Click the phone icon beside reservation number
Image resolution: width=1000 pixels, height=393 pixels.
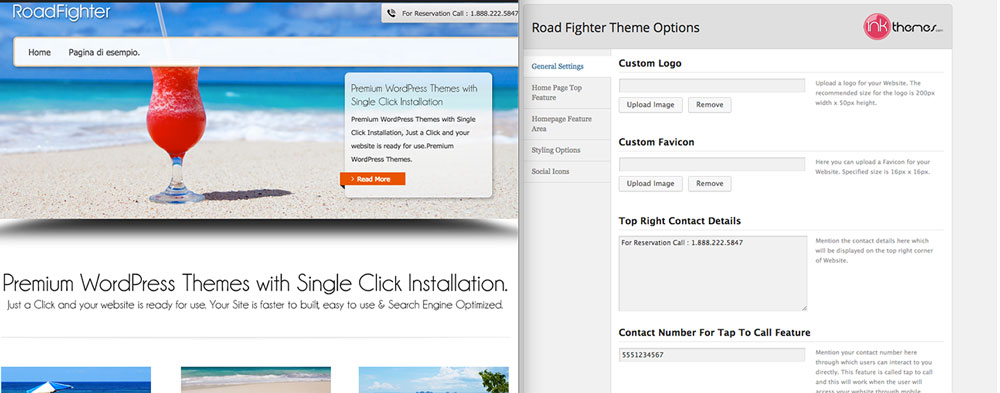click(x=391, y=13)
